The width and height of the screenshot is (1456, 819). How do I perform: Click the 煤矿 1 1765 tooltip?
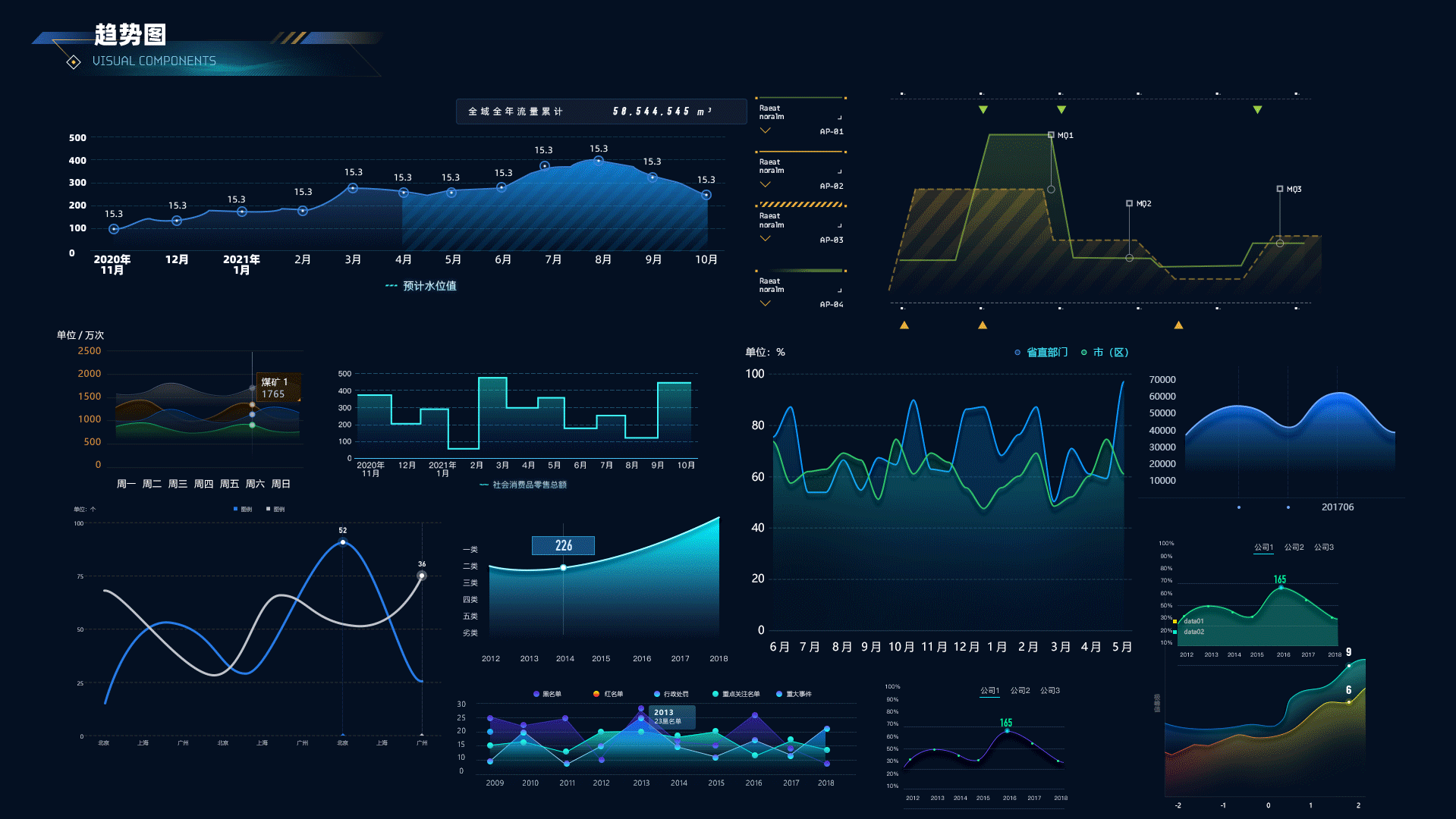278,388
